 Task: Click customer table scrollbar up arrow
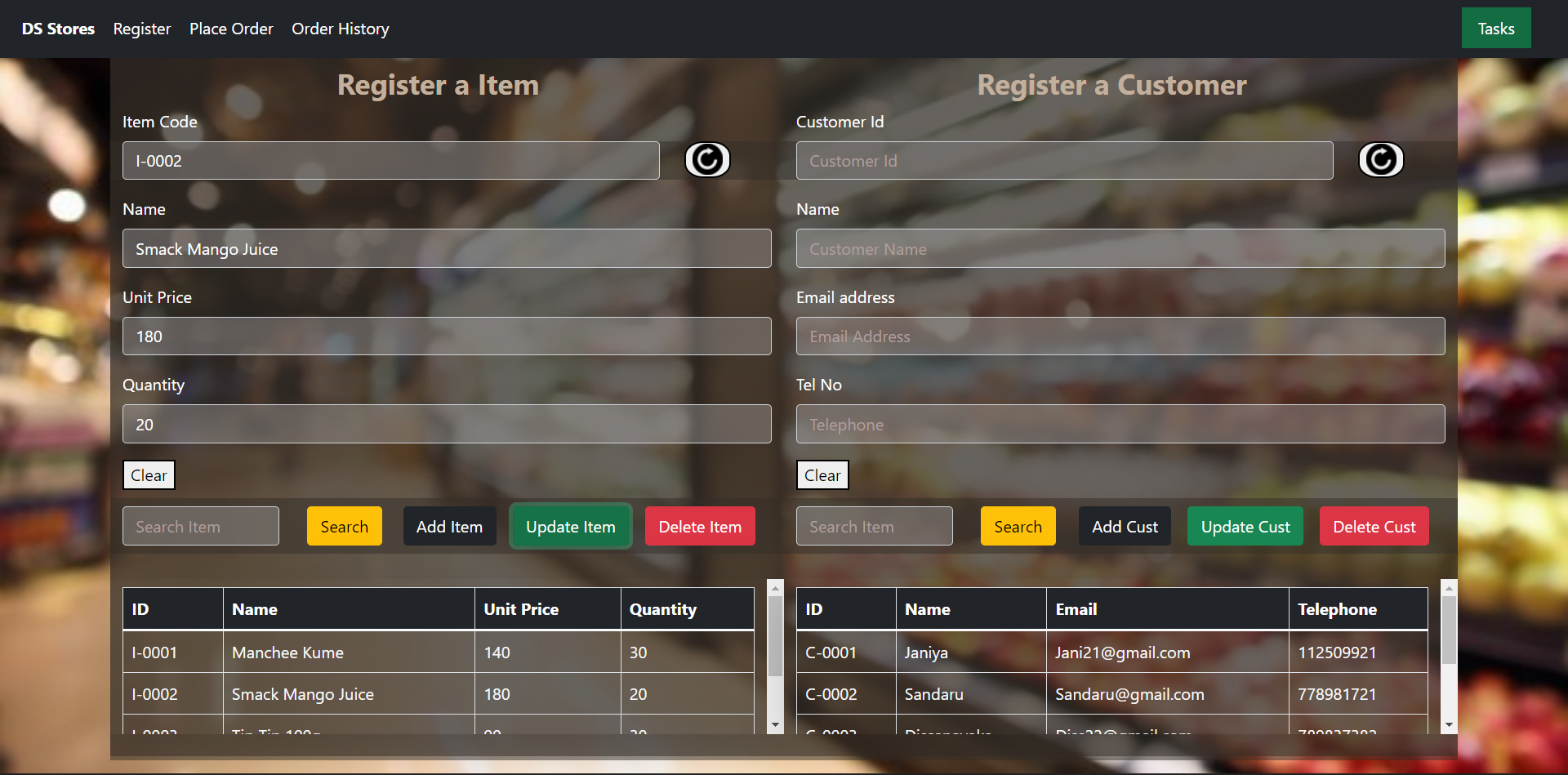coord(1449,587)
